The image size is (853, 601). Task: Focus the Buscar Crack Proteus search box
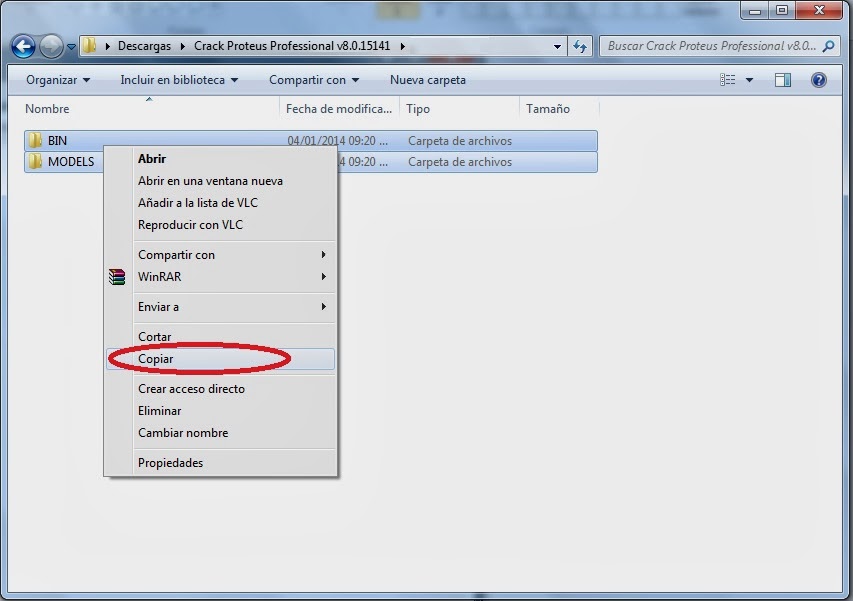click(x=718, y=46)
